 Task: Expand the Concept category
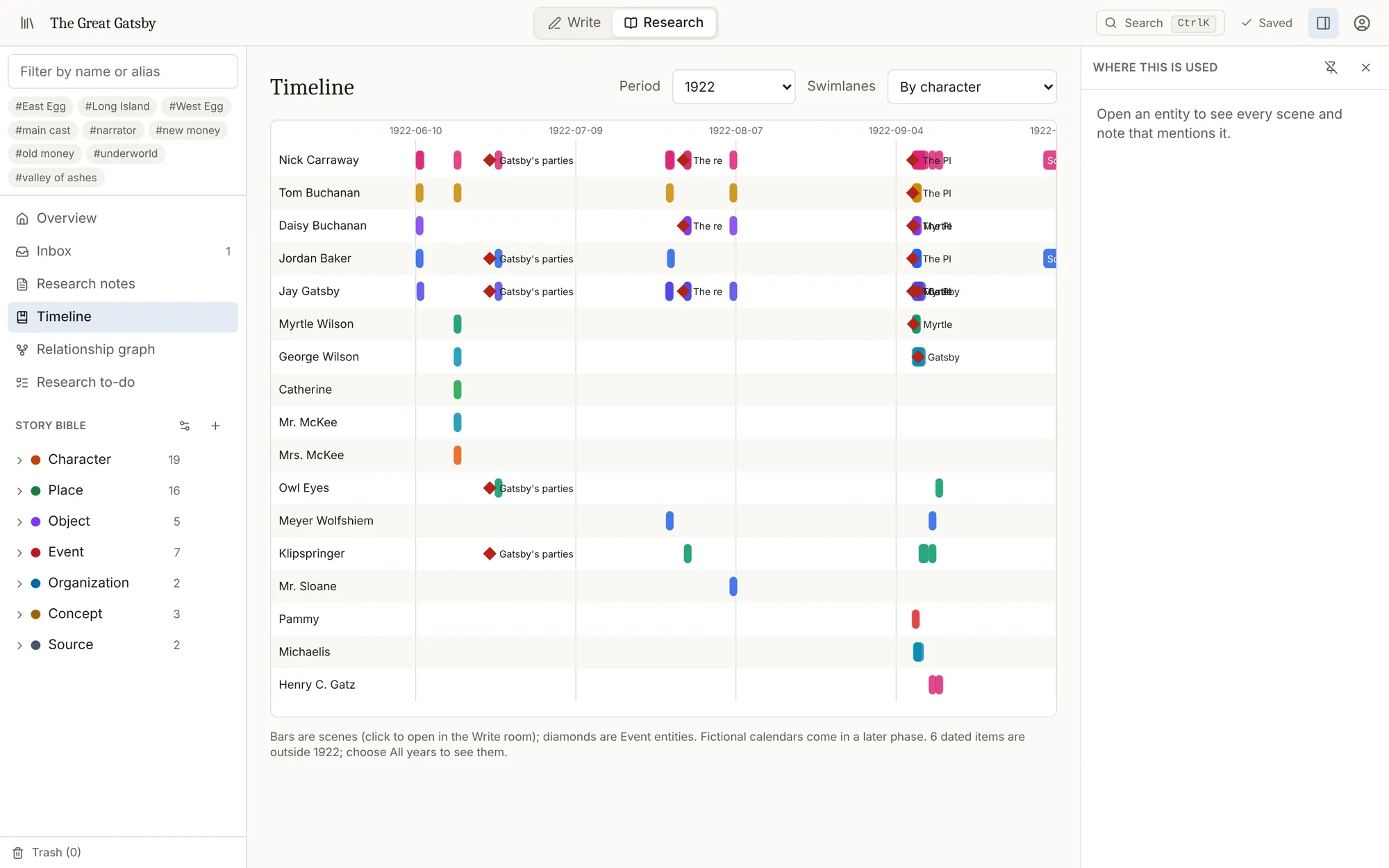19,615
